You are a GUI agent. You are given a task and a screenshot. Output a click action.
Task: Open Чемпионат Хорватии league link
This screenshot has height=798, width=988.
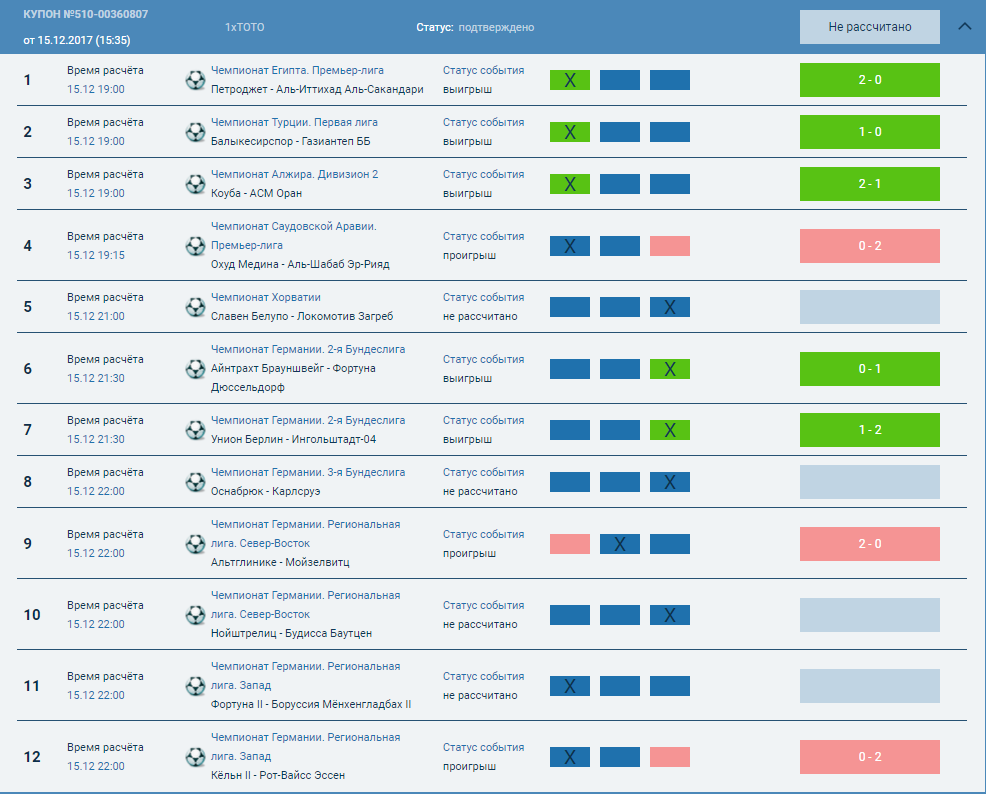(265, 297)
